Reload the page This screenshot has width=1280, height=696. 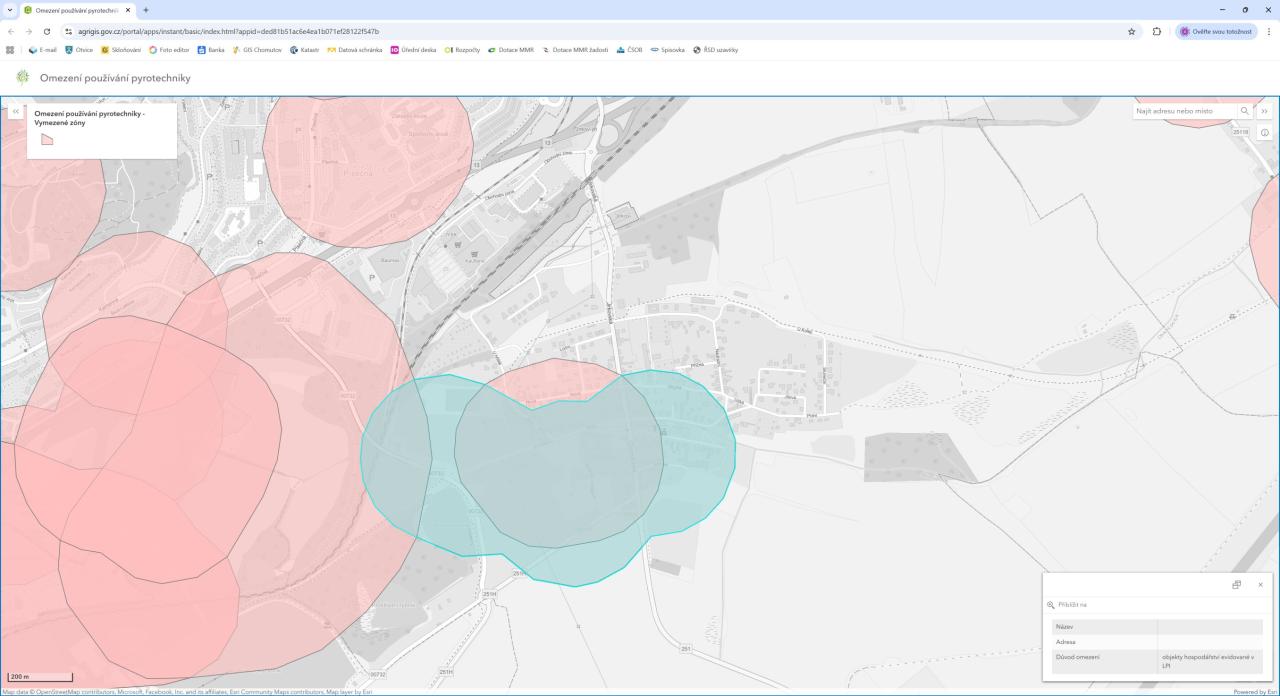coord(46,31)
